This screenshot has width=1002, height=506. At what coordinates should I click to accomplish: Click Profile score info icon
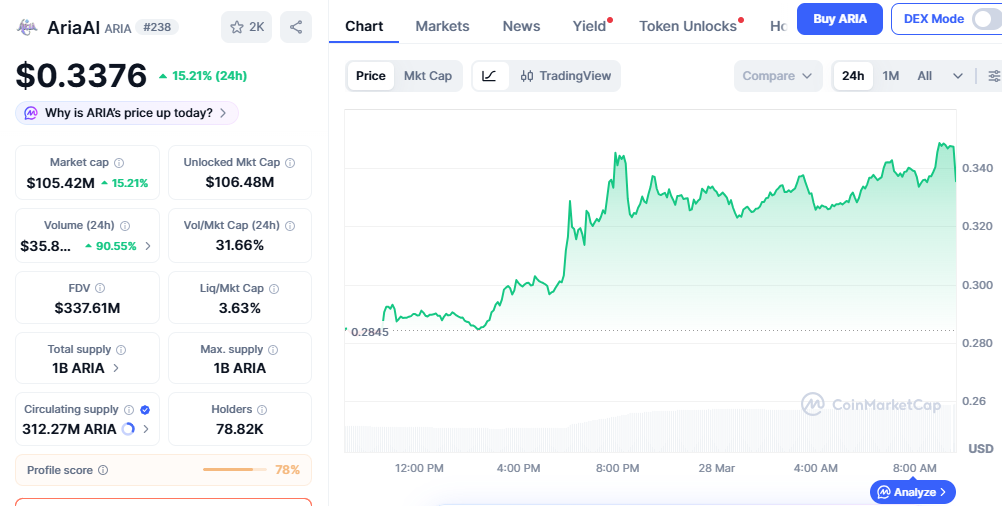pos(103,470)
